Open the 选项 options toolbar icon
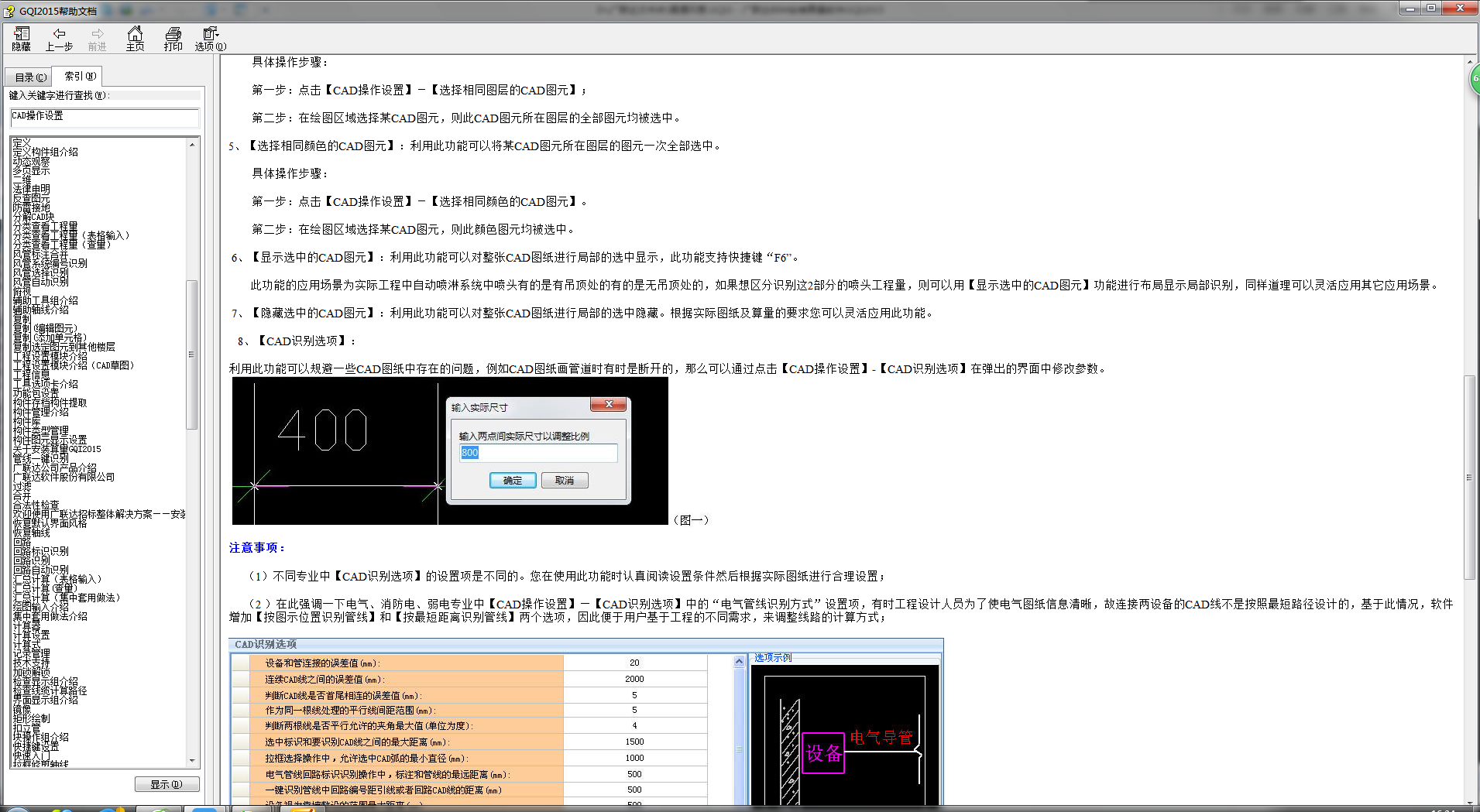The height and width of the screenshot is (812, 1480). (x=211, y=39)
